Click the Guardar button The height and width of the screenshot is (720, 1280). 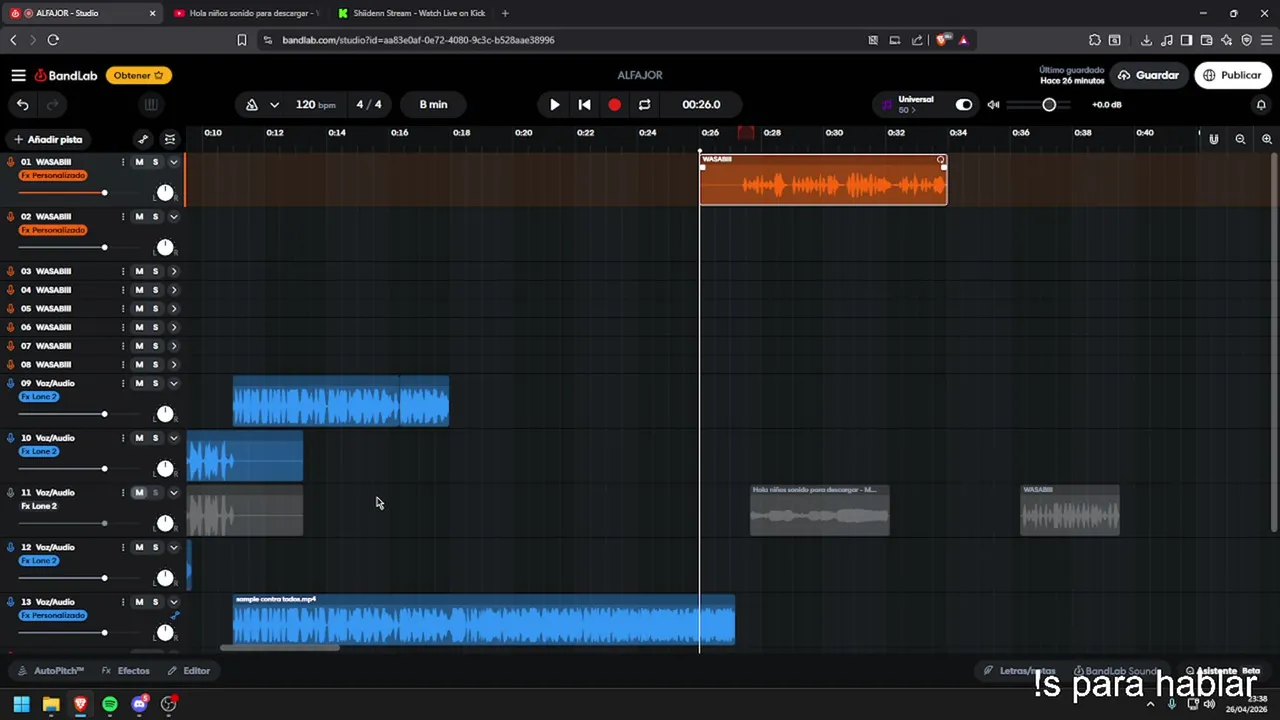click(1148, 75)
